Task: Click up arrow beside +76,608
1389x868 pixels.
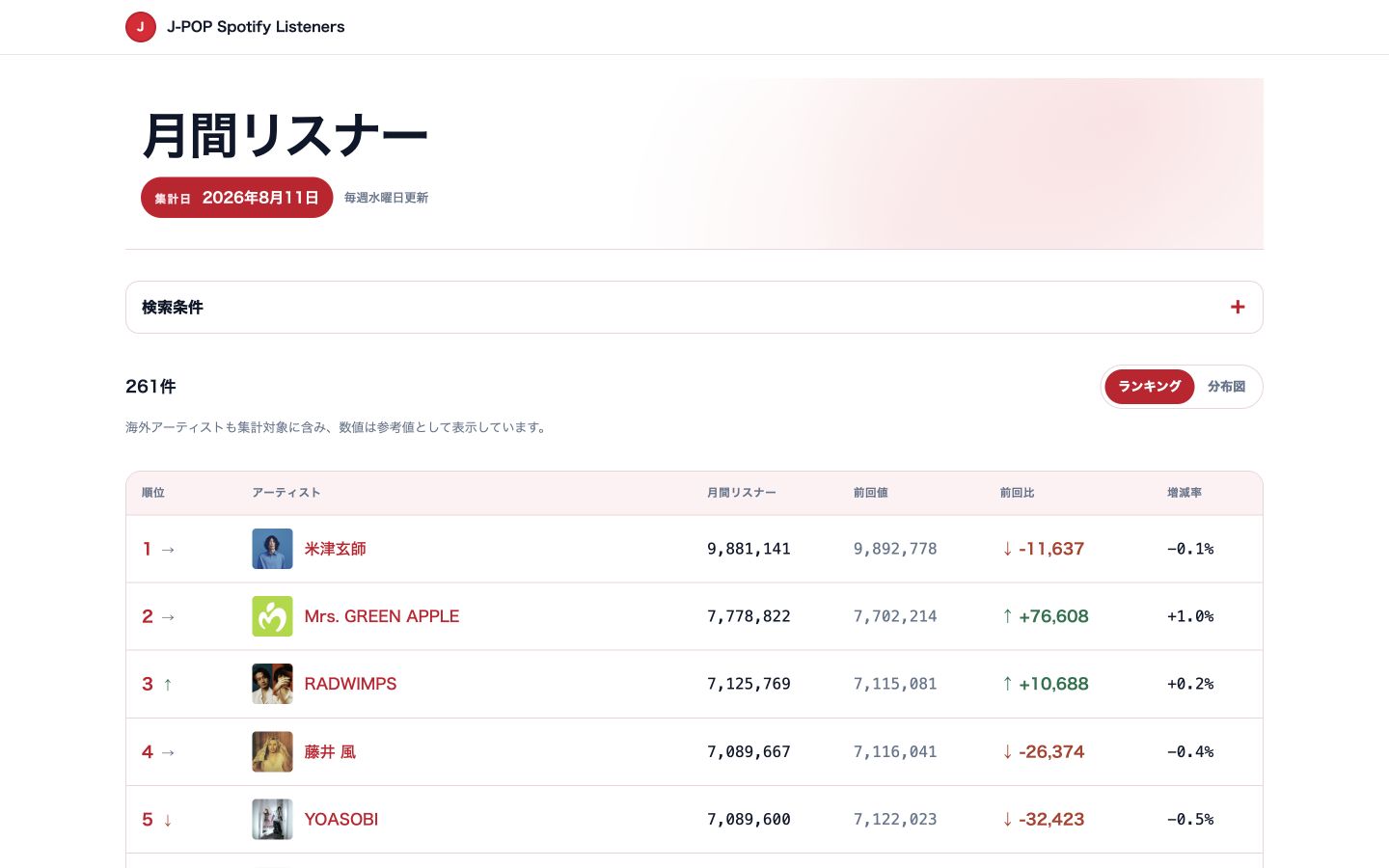Action: click(1007, 616)
